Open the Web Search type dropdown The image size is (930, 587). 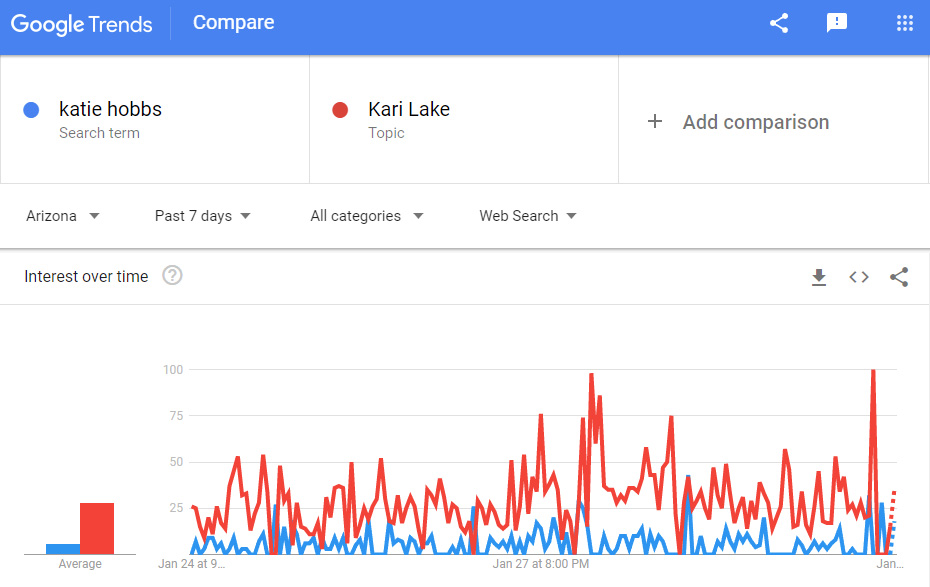[x=528, y=216]
